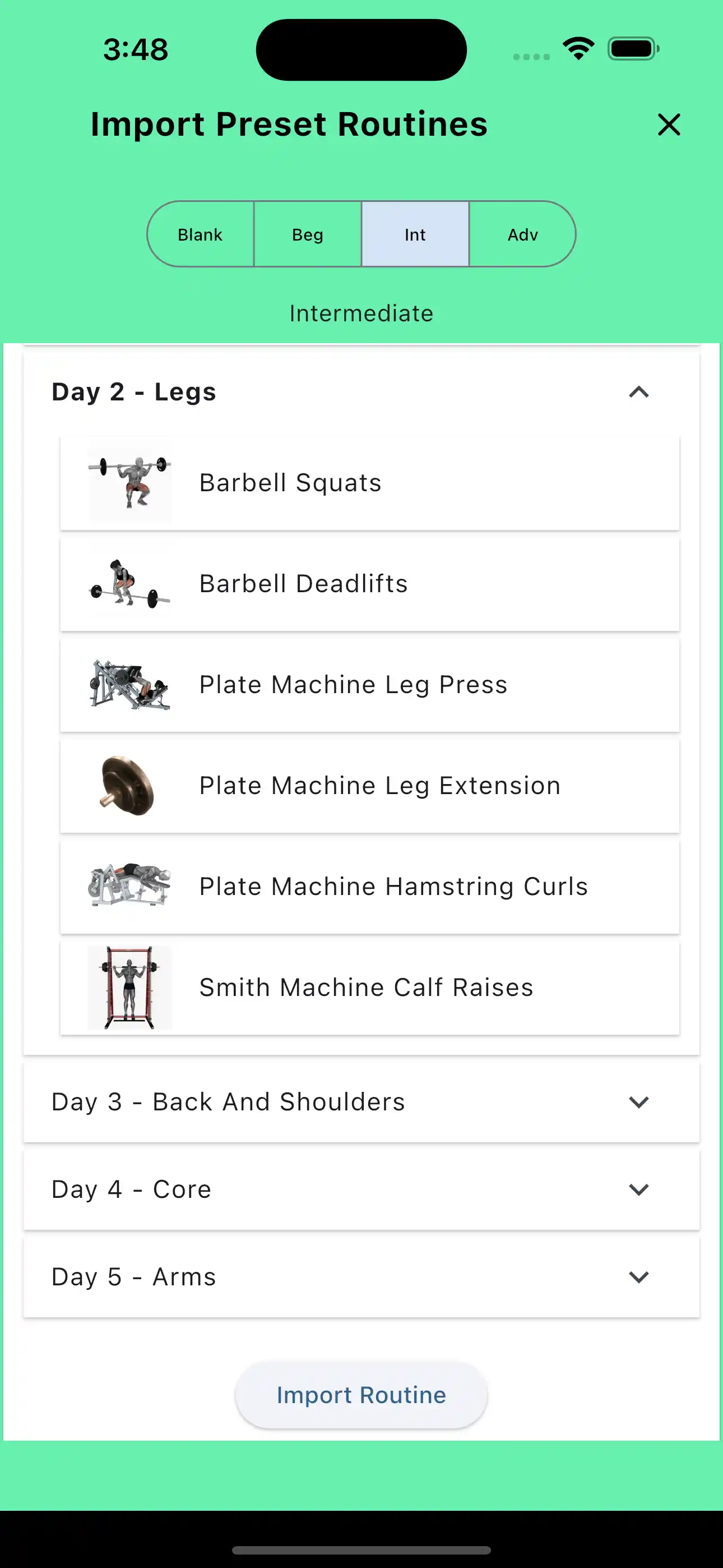Tap the Barbell Deadlifts exercise image

click(x=129, y=584)
